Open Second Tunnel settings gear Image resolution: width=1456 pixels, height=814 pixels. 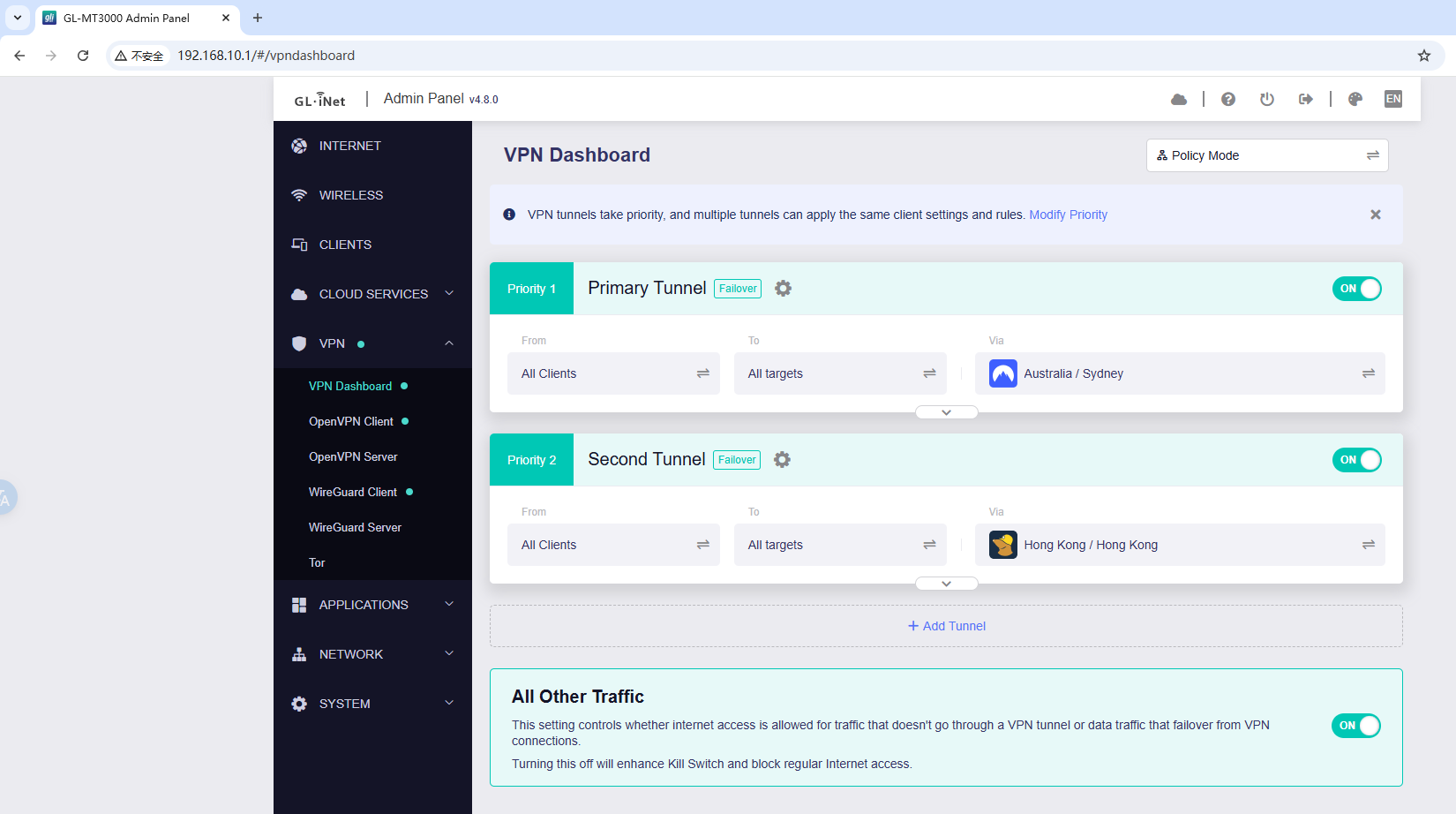(782, 460)
